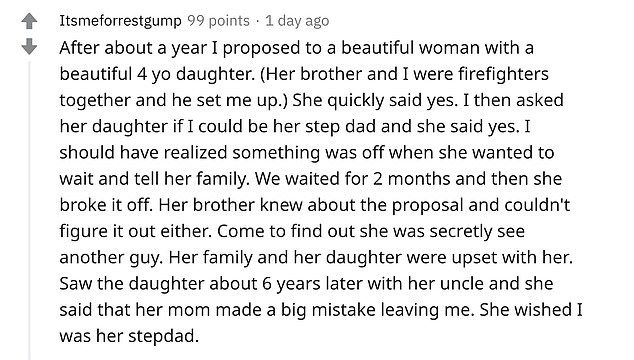The width and height of the screenshot is (634, 360).
Task: Collapse the thread using the vertical line
Action: tap(29, 210)
